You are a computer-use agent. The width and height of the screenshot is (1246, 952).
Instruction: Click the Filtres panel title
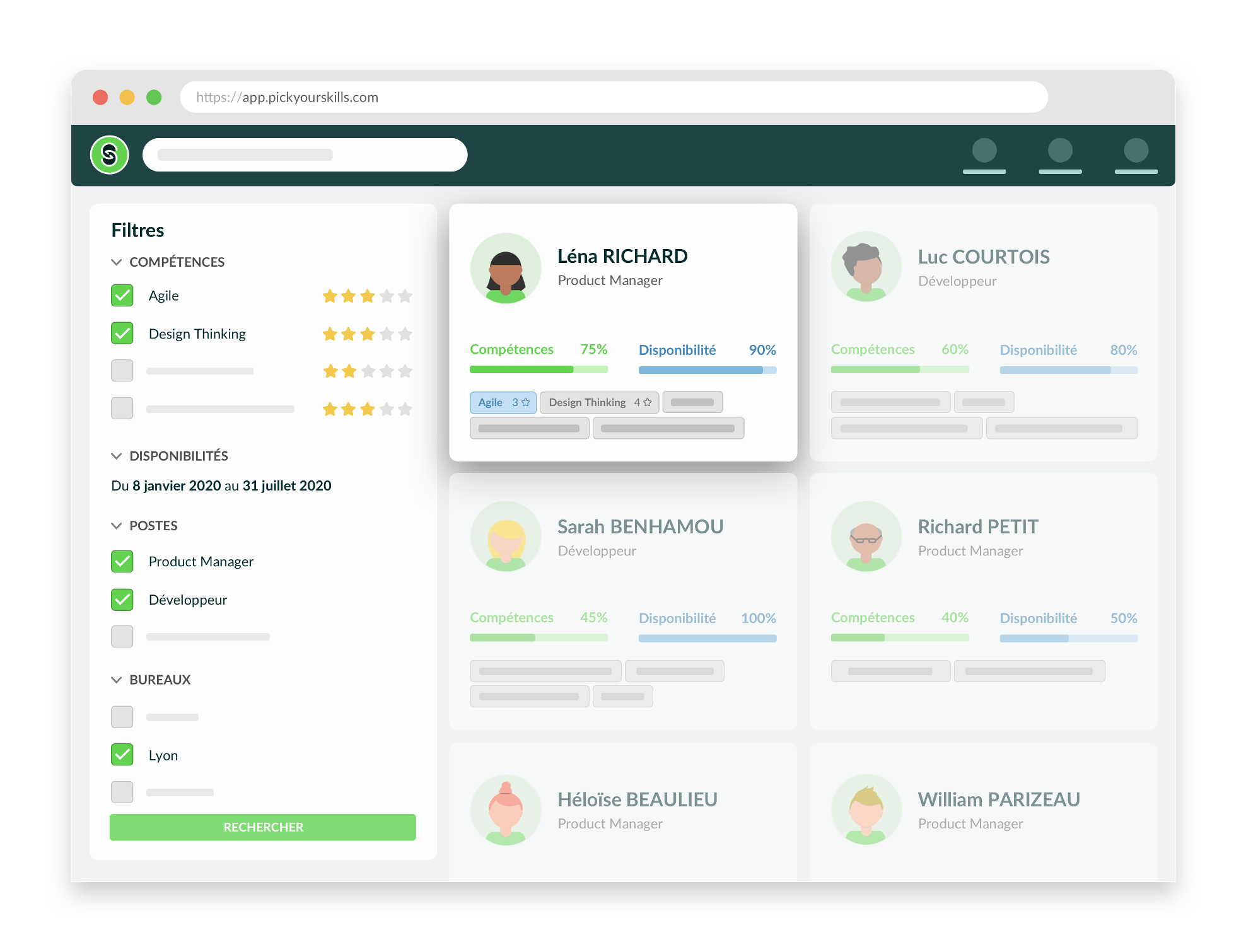click(137, 230)
